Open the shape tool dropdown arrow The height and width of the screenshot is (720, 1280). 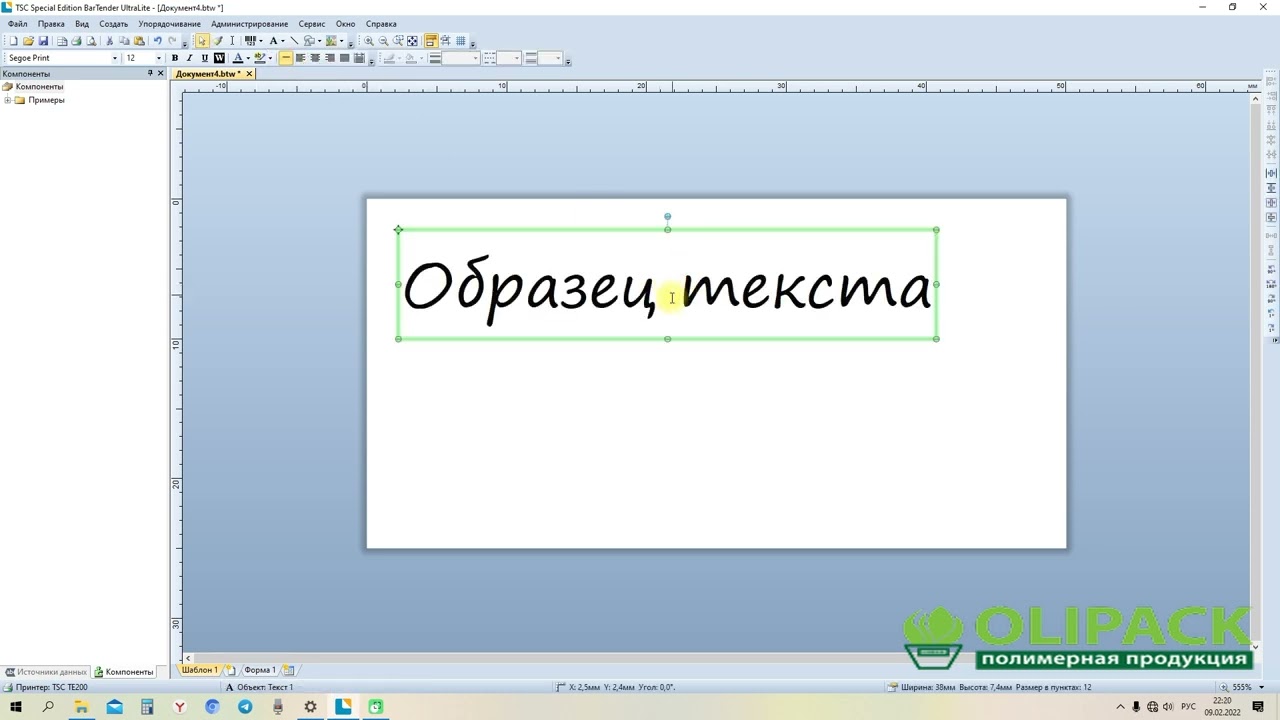click(x=320, y=41)
